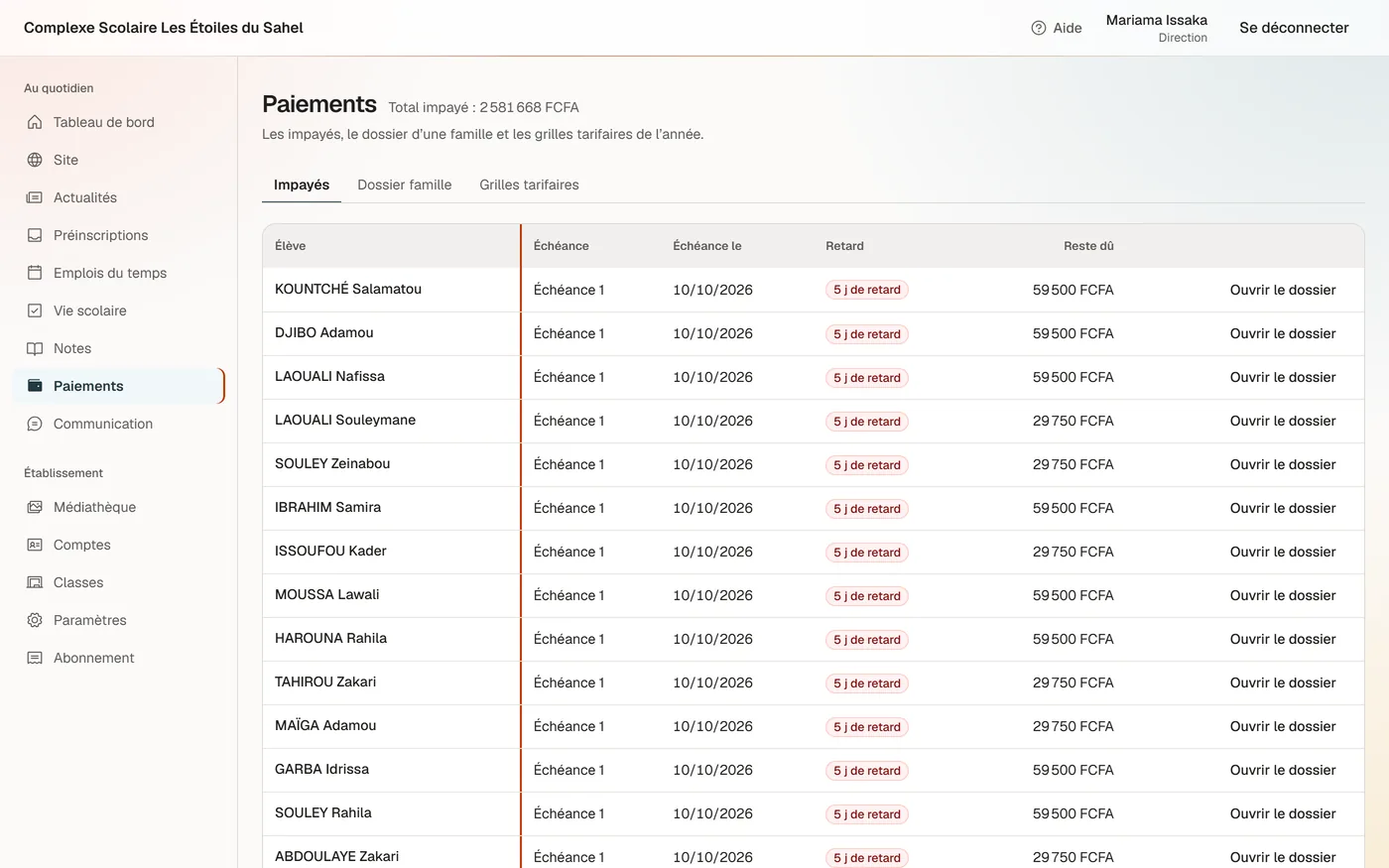Open the Communication chat bubble icon
Image resolution: width=1389 pixels, height=868 pixels.
click(35, 424)
